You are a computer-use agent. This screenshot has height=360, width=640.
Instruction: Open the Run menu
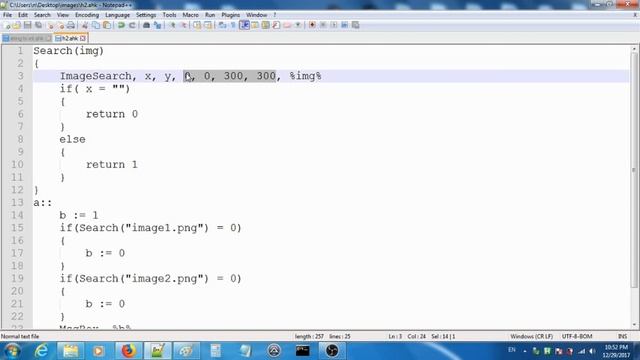click(x=210, y=15)
